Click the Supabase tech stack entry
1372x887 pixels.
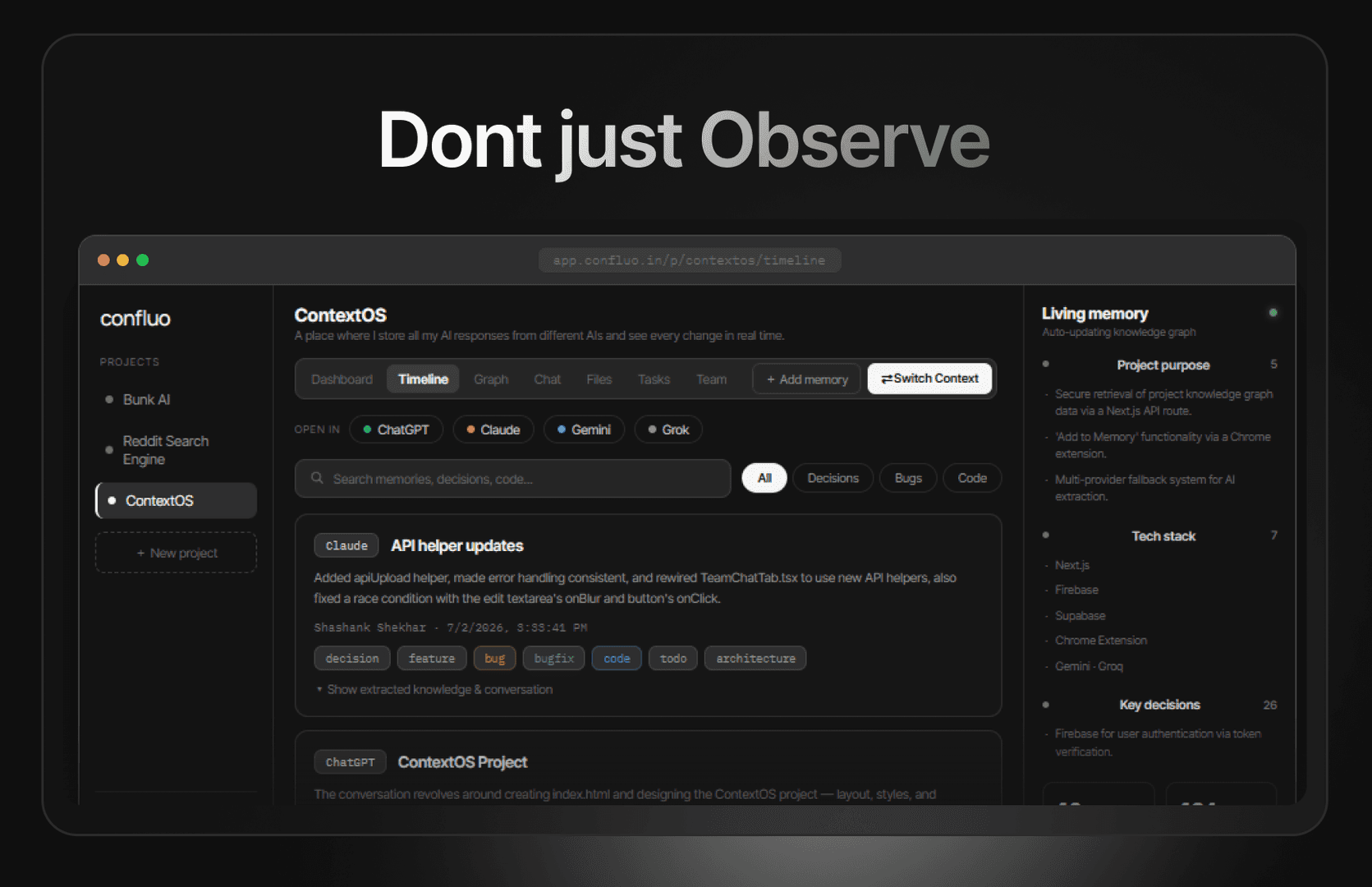[x=1080, y=615]
